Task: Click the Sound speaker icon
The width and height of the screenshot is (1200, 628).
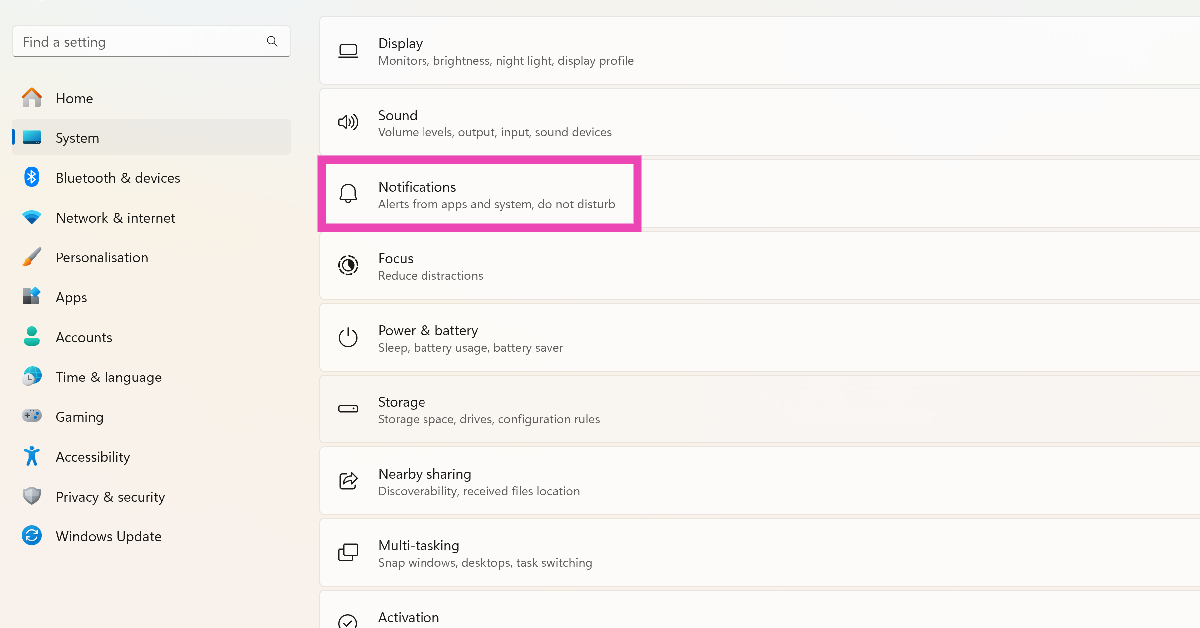Action: coord(348,122)
